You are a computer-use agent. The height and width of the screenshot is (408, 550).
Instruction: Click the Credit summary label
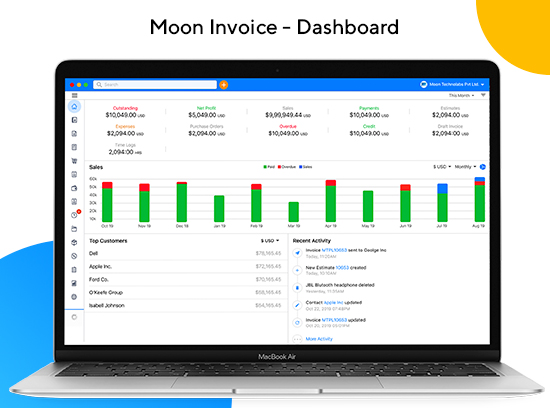click(x=369, y=126)
